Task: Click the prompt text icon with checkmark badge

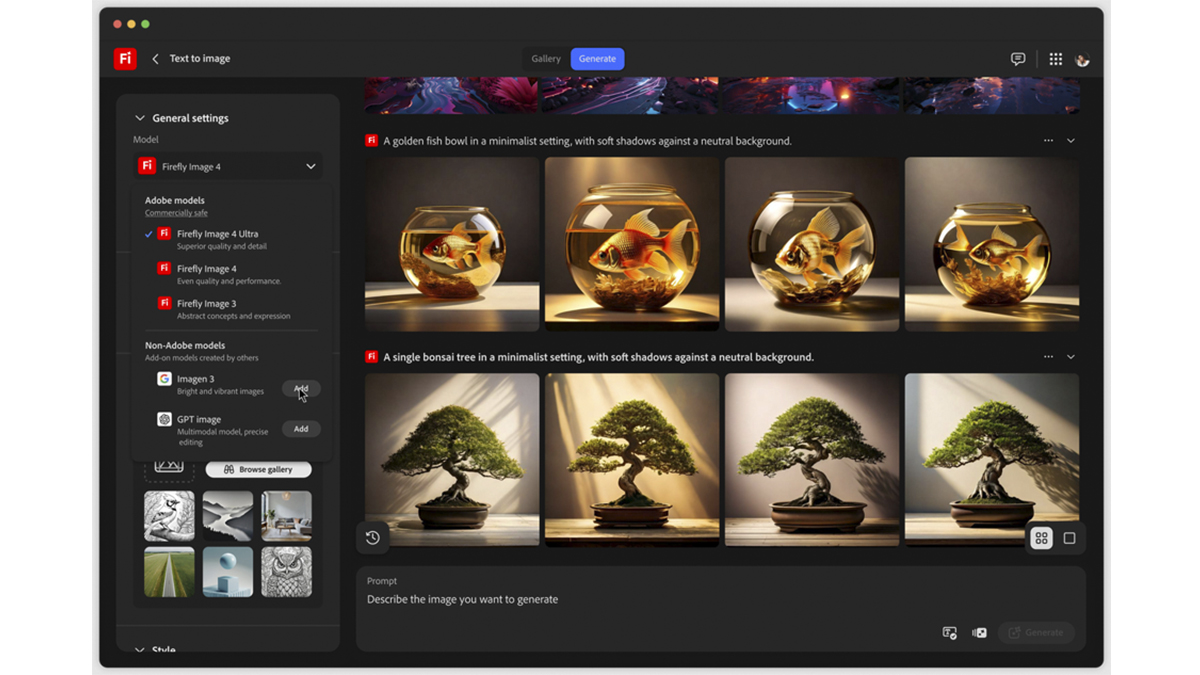Action: [x=949, y=633]
